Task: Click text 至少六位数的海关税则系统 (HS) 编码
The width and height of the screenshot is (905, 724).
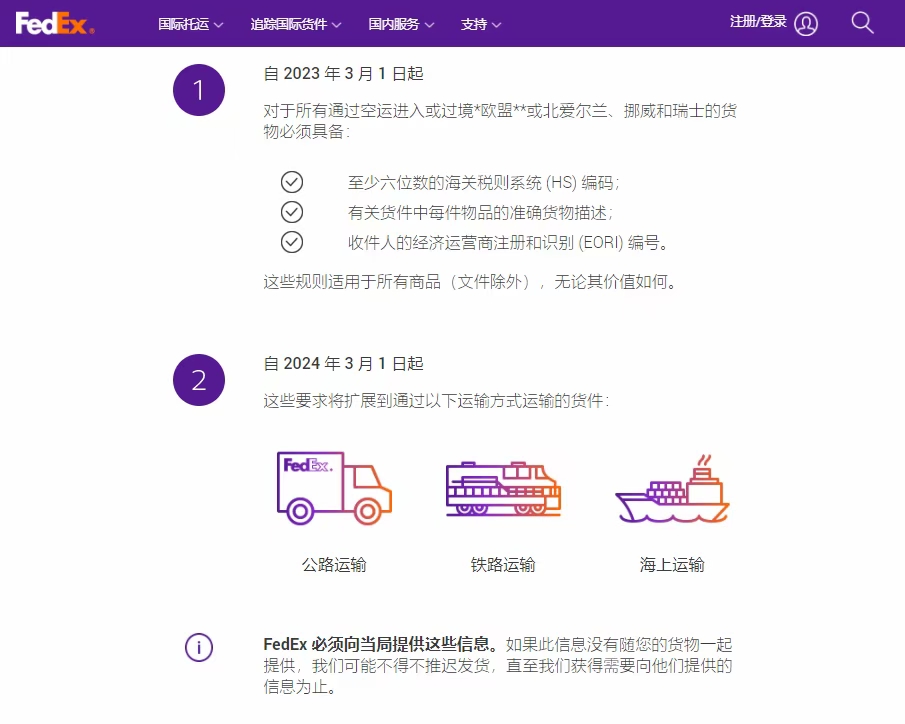Action: [484, 183]
